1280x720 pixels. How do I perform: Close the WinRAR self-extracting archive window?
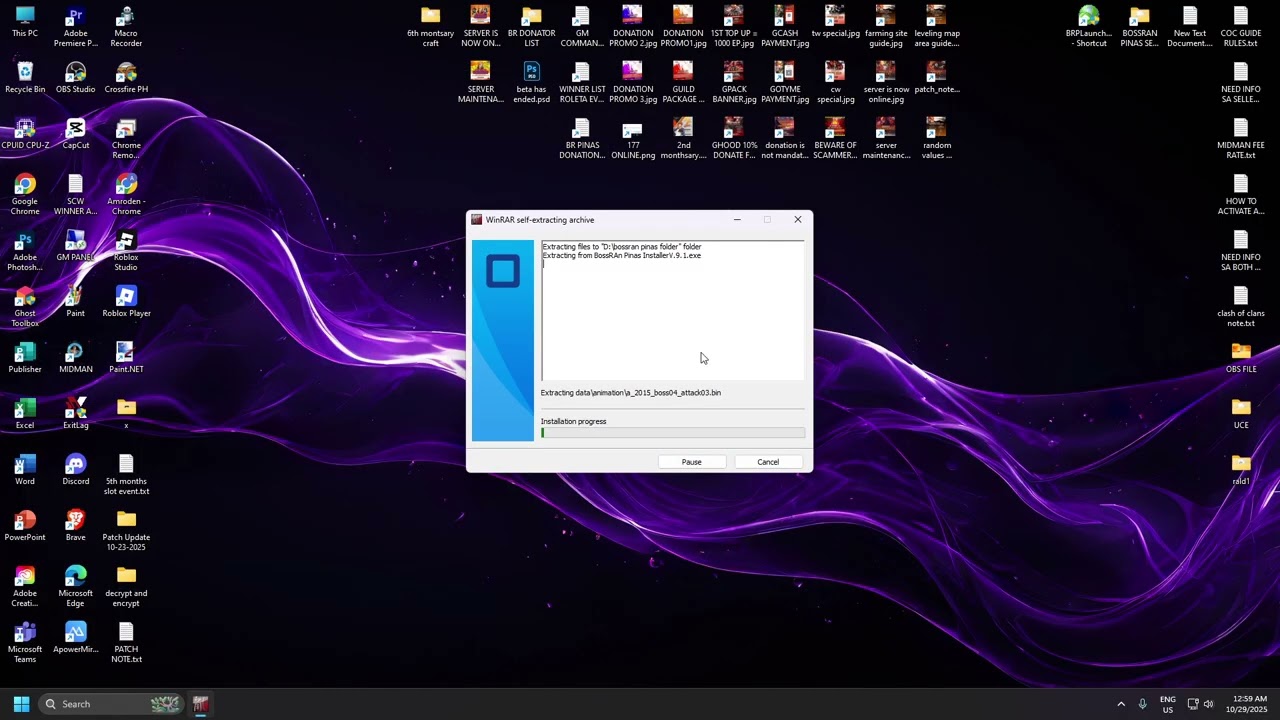[x=797, y=220]
